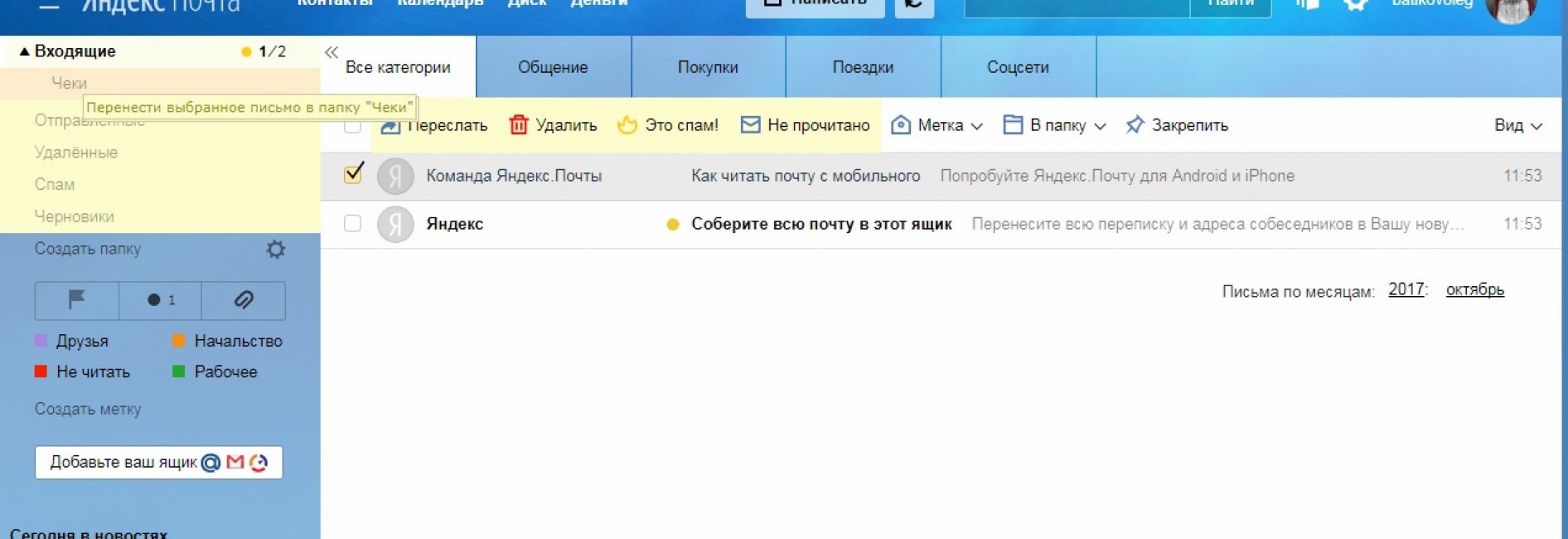
Task: Click the октябрь month link
Action: [1475, 289]
